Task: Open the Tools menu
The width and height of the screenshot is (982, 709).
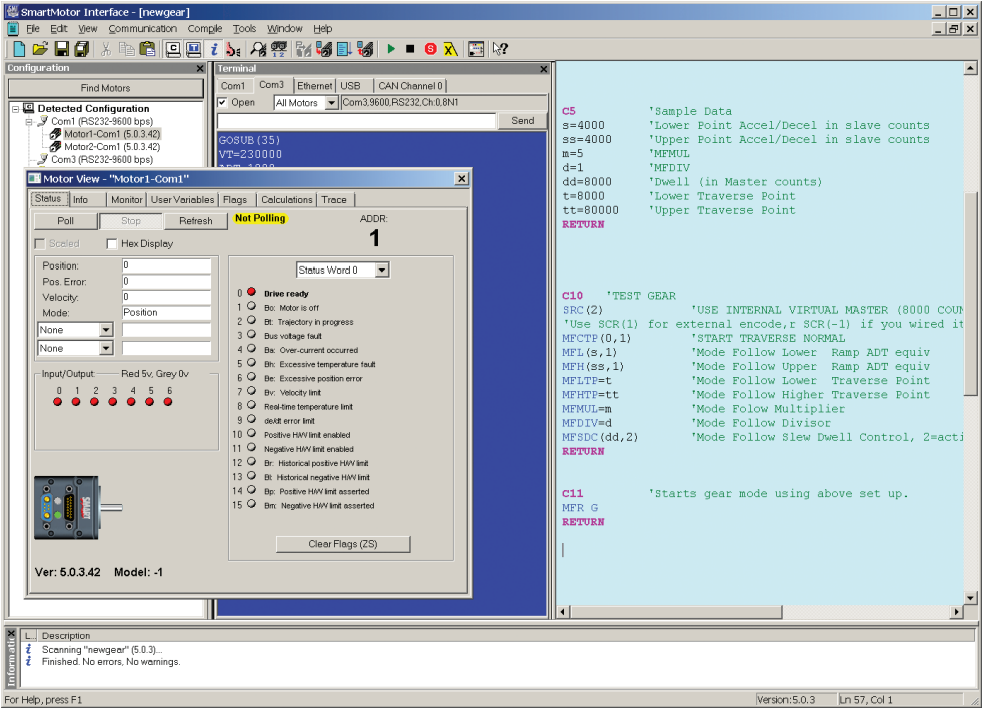Action: [x=244, y=29]
